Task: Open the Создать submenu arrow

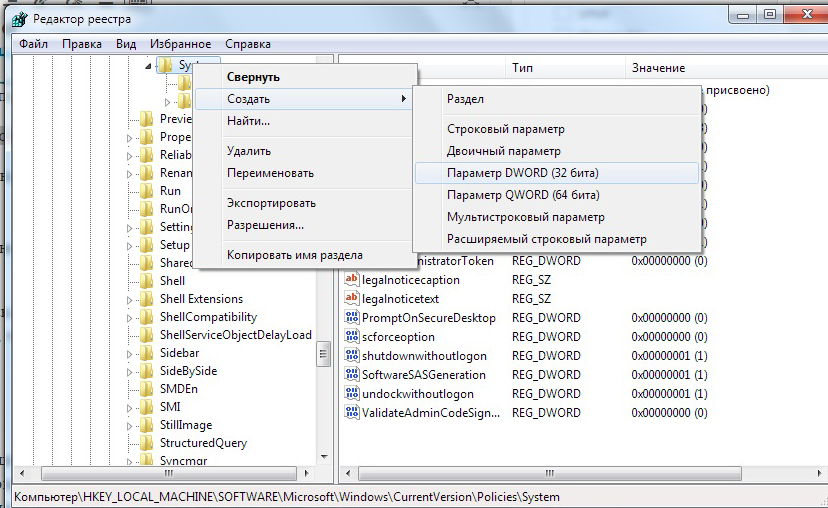Action: (403, 99)
